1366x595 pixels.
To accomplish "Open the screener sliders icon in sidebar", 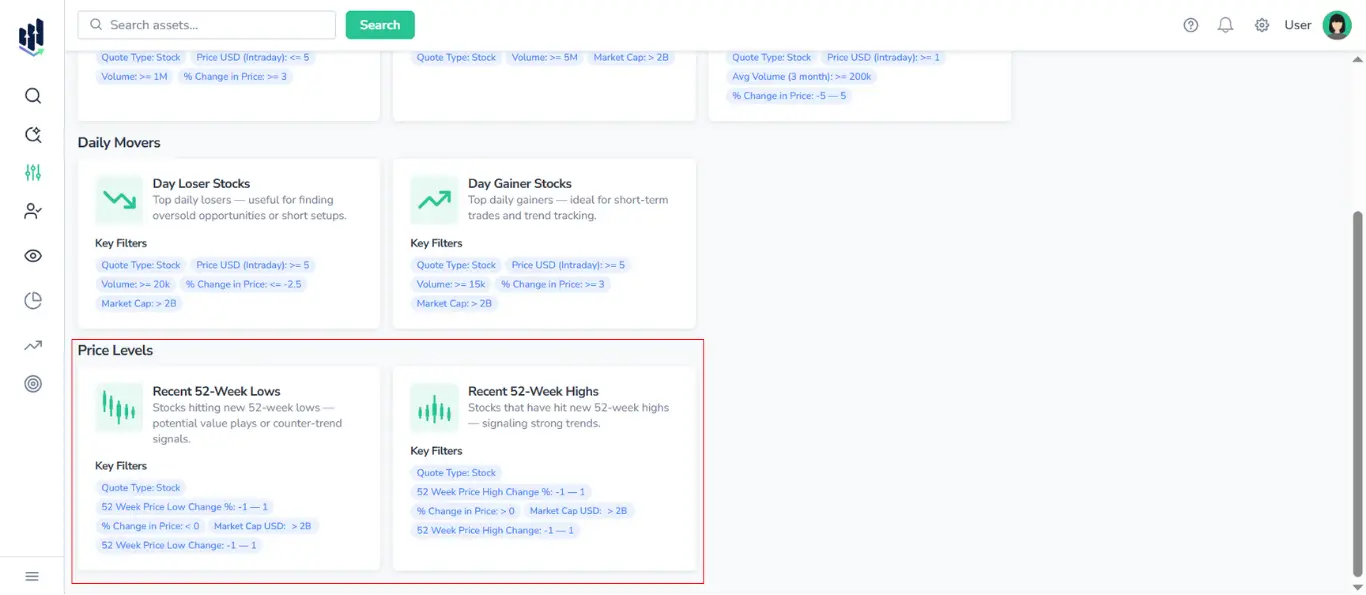I will 33,173.
